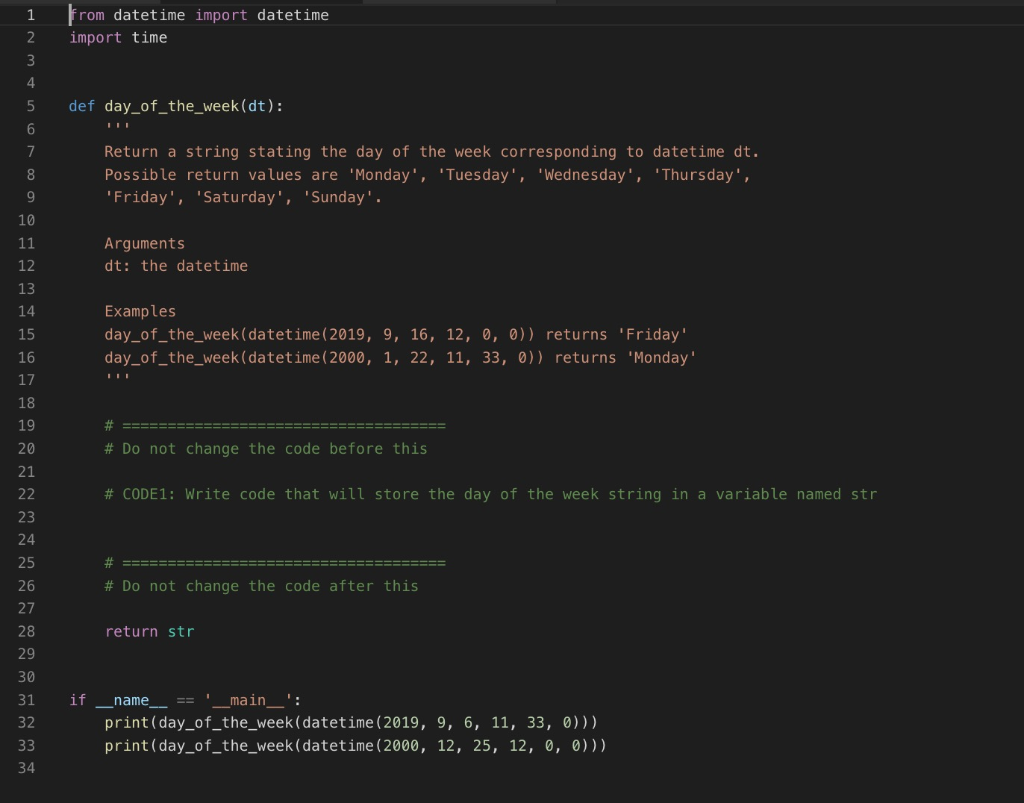Image resolution: width=1024 pixels, height=803 pixels.
Task: Click line number 31 in the gutter
Action: point(26,701)
